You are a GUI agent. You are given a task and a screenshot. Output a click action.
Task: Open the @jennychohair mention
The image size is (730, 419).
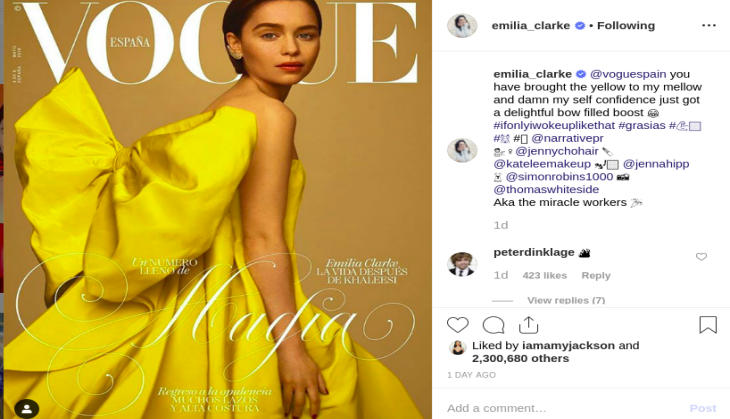click(557, 151)
